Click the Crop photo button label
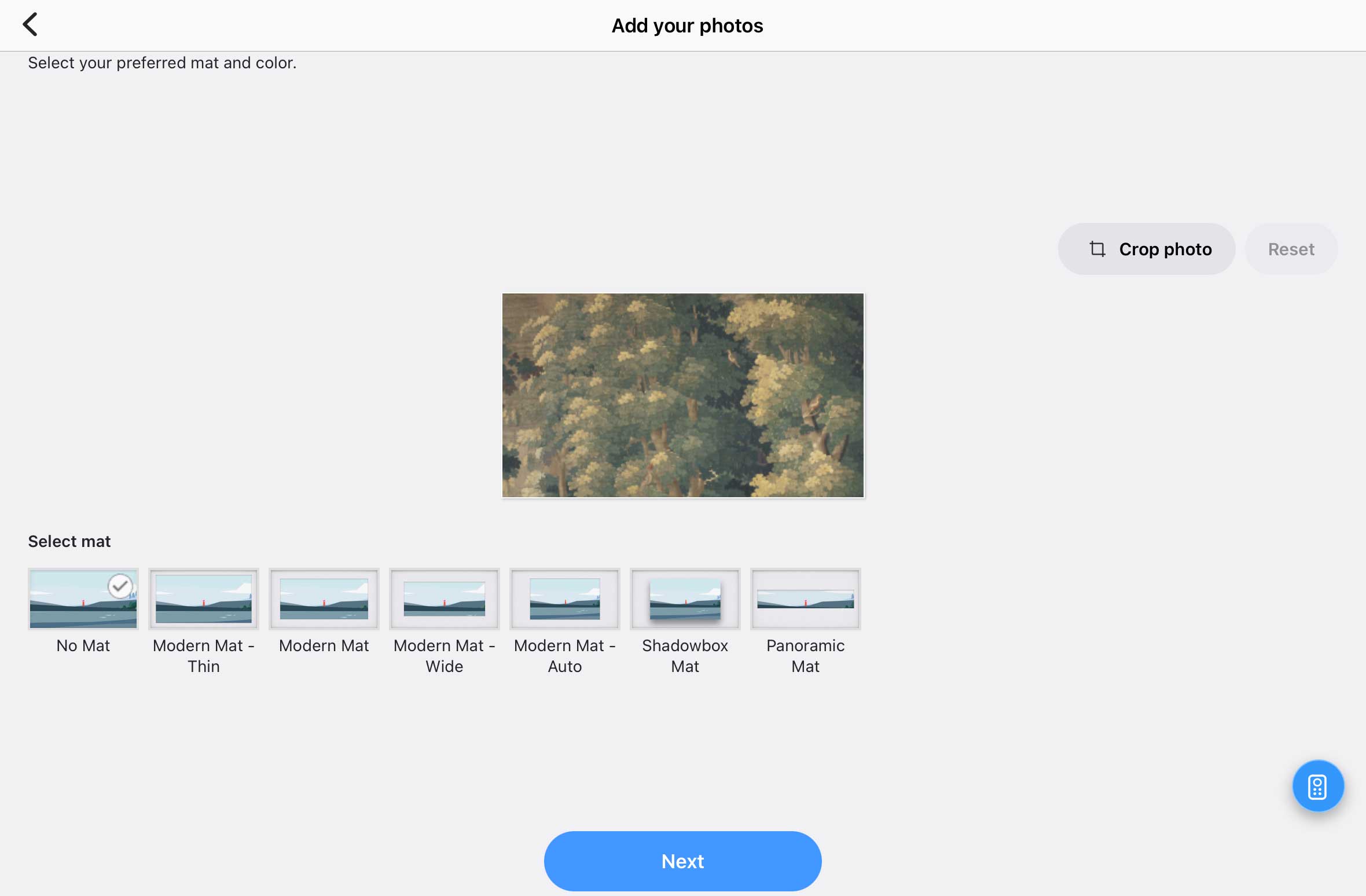 click(1165, 249)
